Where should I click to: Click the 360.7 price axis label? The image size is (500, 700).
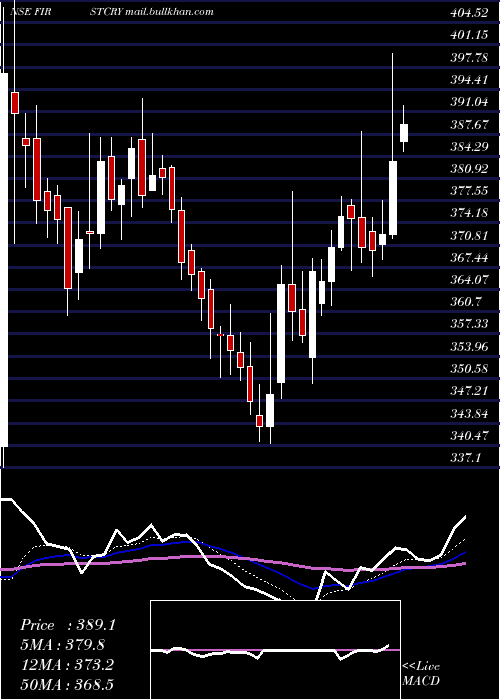click(466, 302)
